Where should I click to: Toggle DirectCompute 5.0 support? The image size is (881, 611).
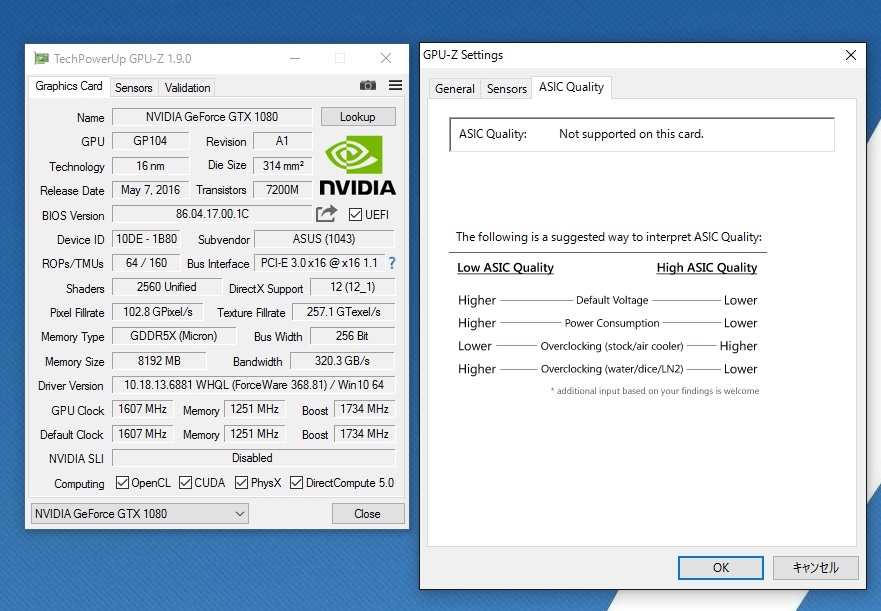click(295, 482)
